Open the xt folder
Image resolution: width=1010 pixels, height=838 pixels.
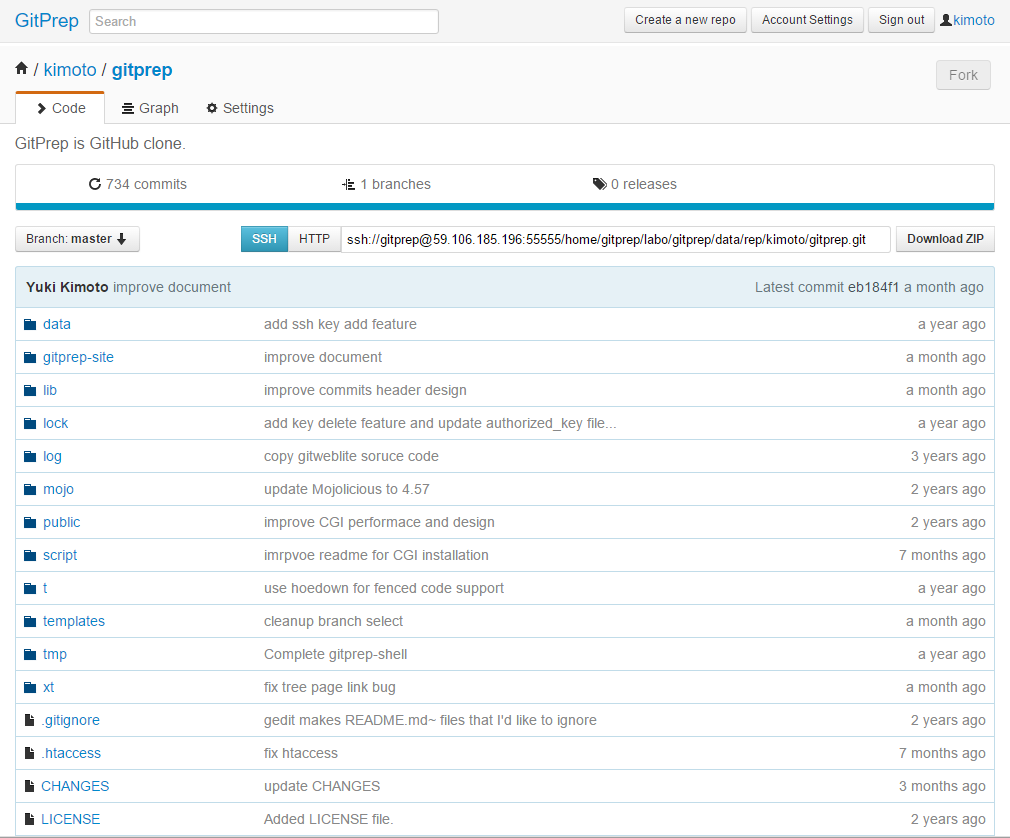48,687
